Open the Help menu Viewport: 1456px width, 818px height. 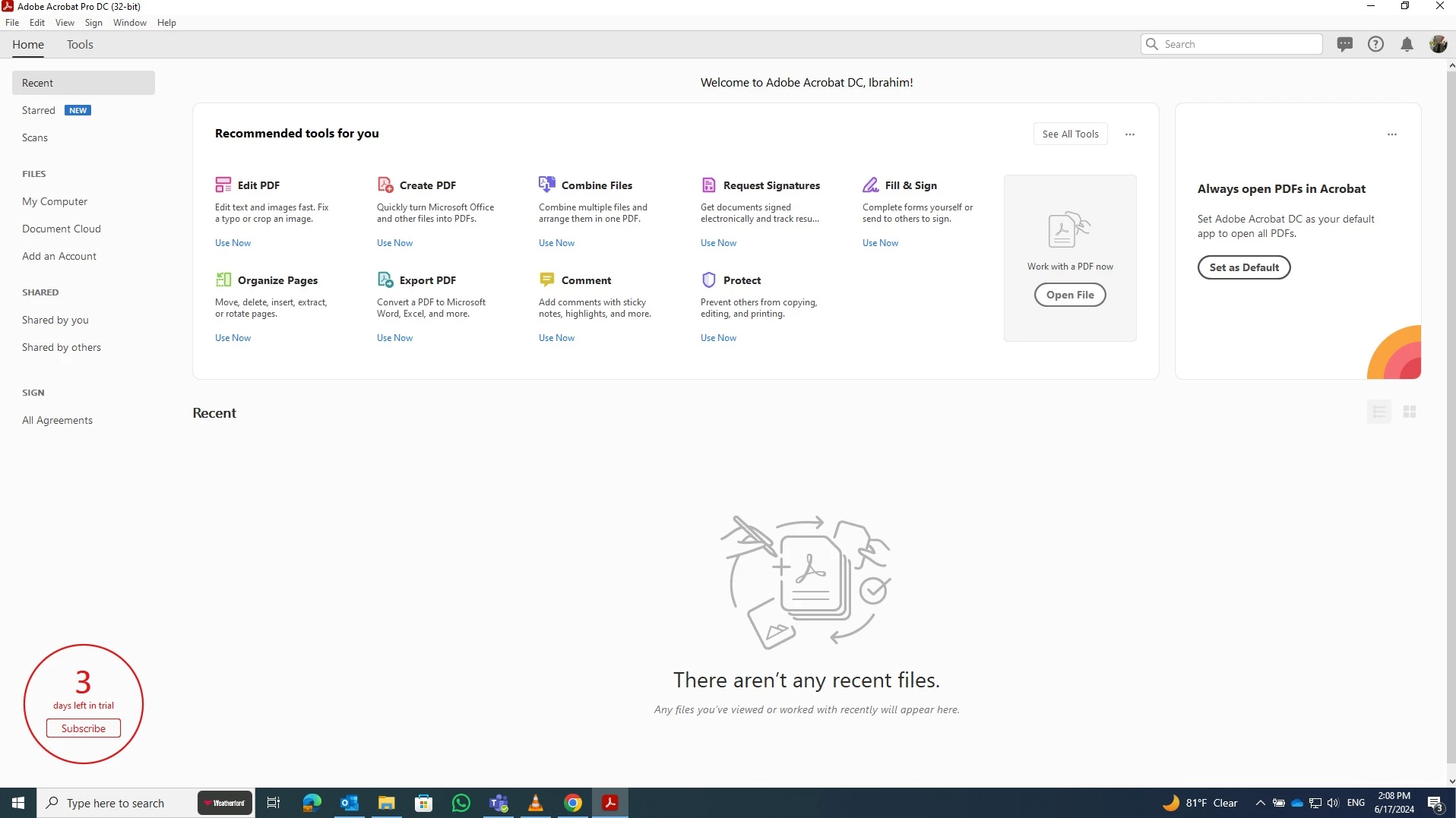click(x=166, y=23)
